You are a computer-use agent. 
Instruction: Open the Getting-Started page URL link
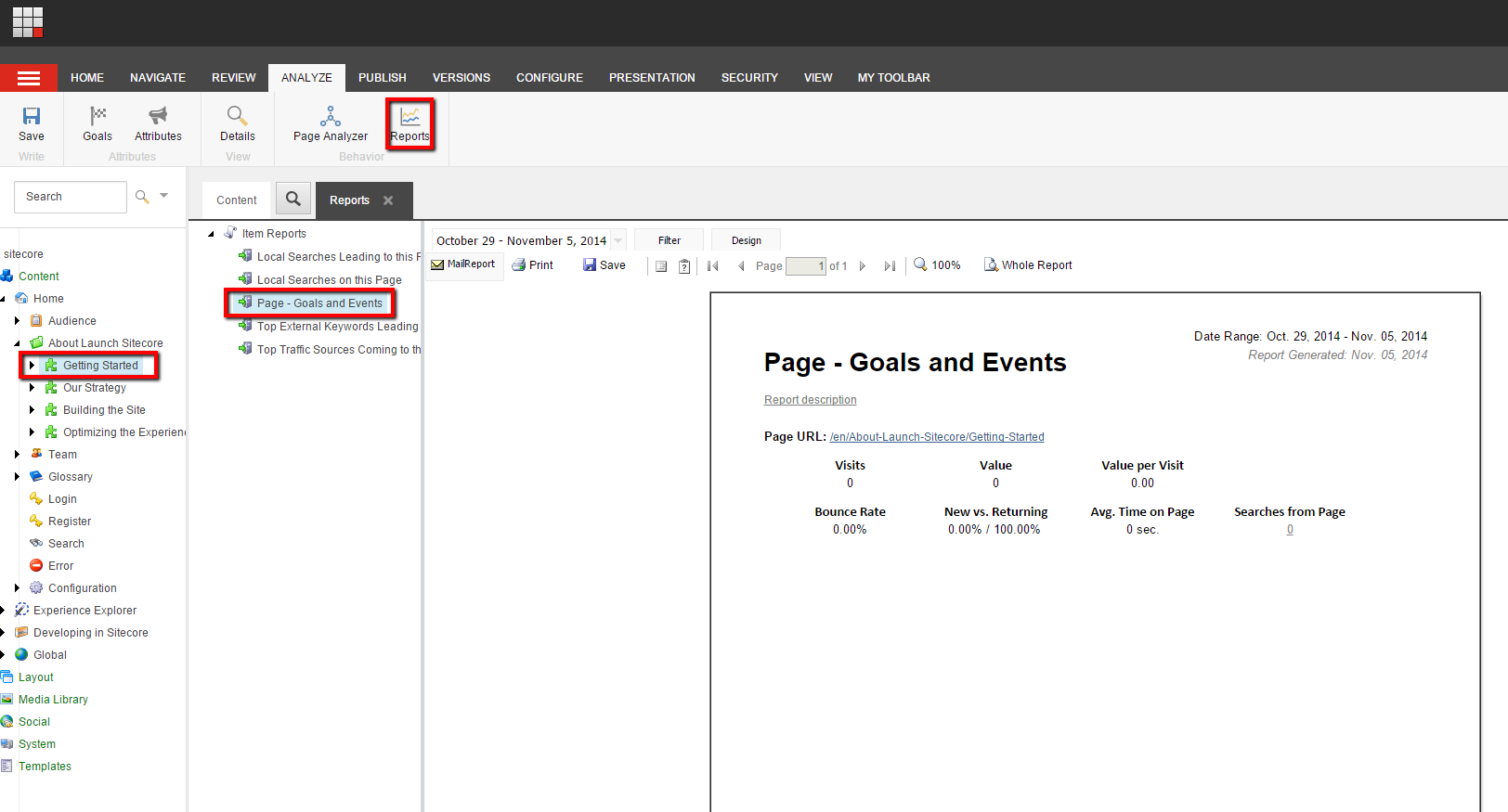point(937,437)
